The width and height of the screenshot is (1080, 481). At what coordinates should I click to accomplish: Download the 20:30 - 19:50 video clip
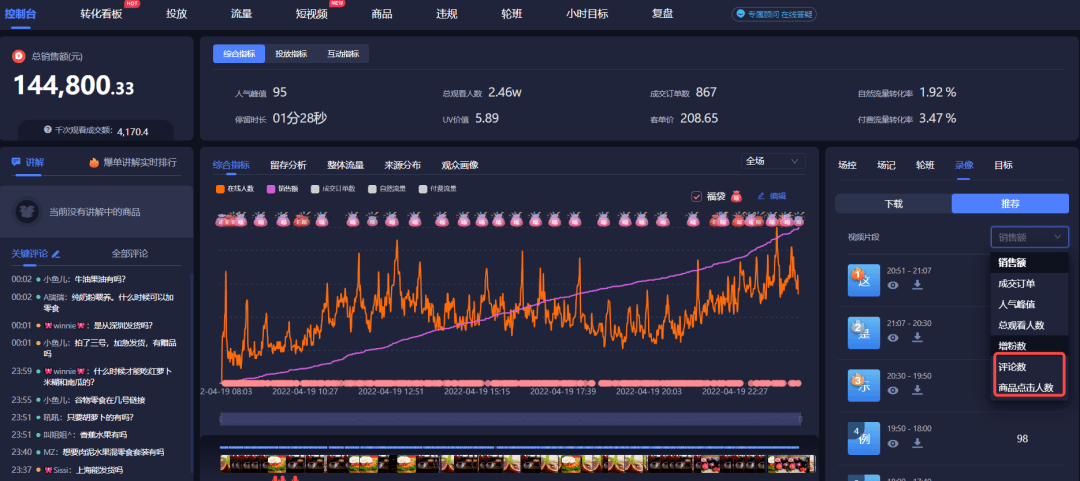917,390
